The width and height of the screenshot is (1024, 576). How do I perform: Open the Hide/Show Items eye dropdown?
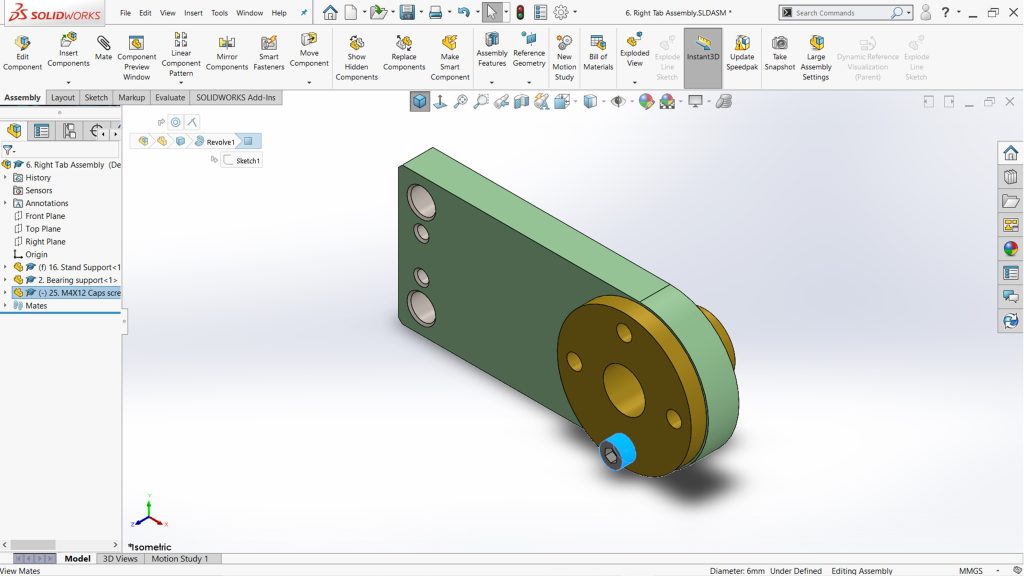pos(620,101)
